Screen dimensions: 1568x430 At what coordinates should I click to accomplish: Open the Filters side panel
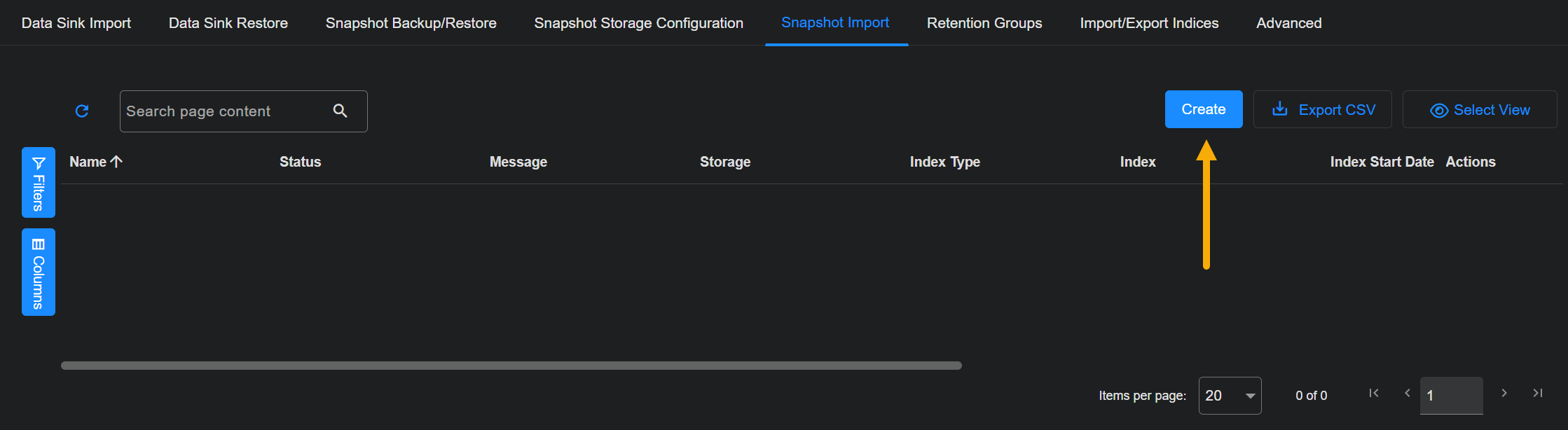(39, 183)
